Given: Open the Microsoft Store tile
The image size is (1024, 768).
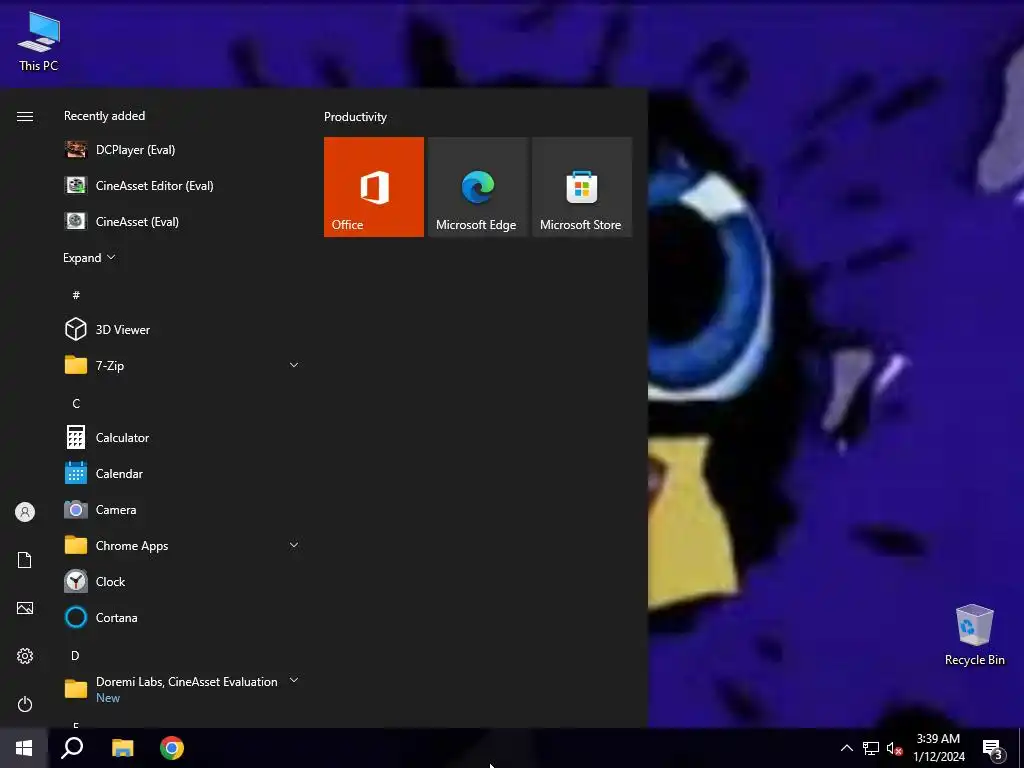Looking at the screenshot, I should [x=582, y=187].
